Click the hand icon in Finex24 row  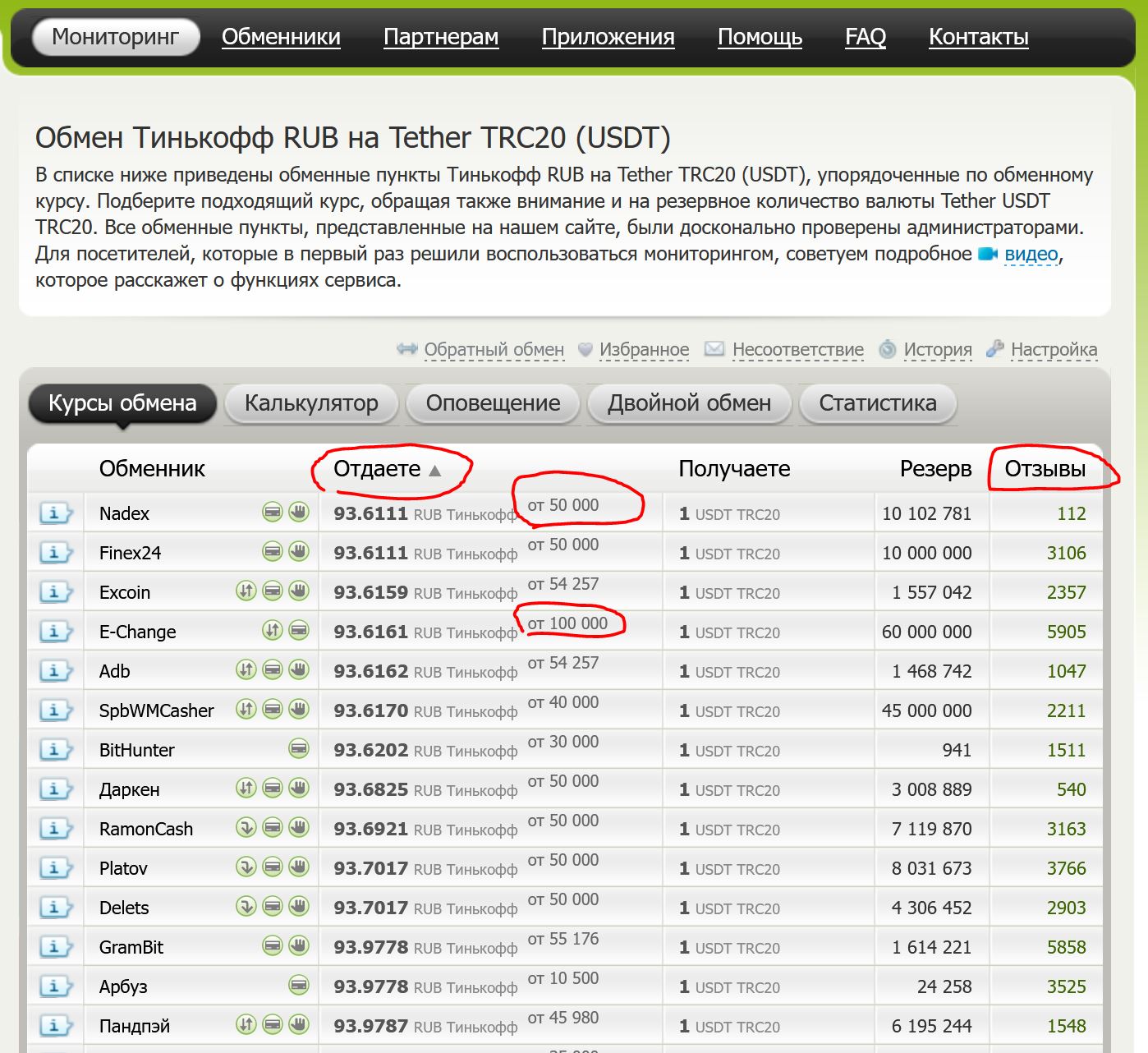[299, 552]
